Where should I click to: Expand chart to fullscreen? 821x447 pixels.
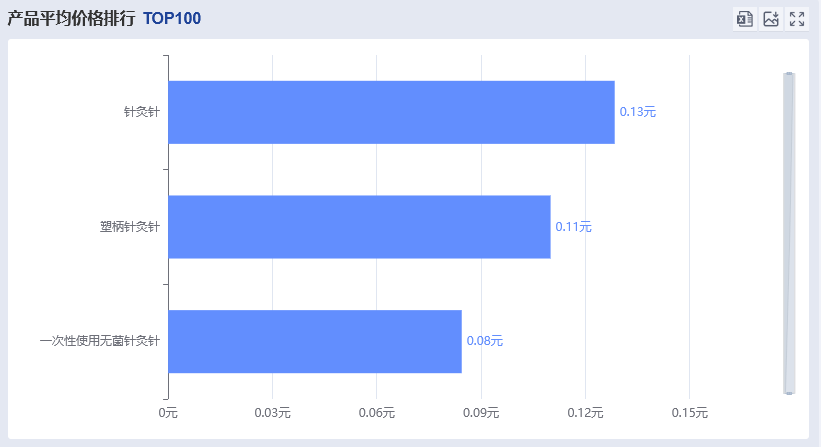pos(797,19)
